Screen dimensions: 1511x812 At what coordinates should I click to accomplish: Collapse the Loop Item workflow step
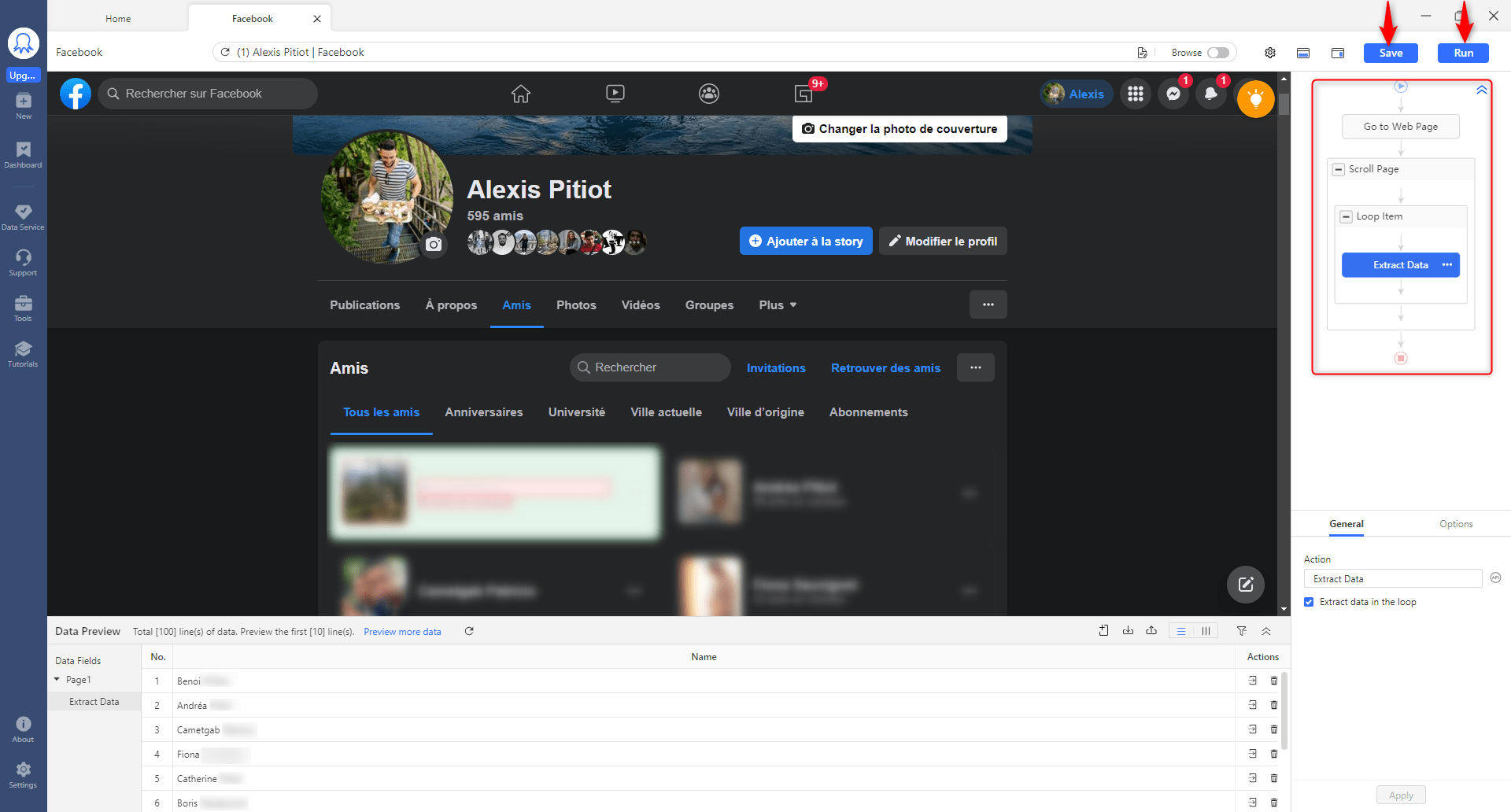tap(1346, 216)
